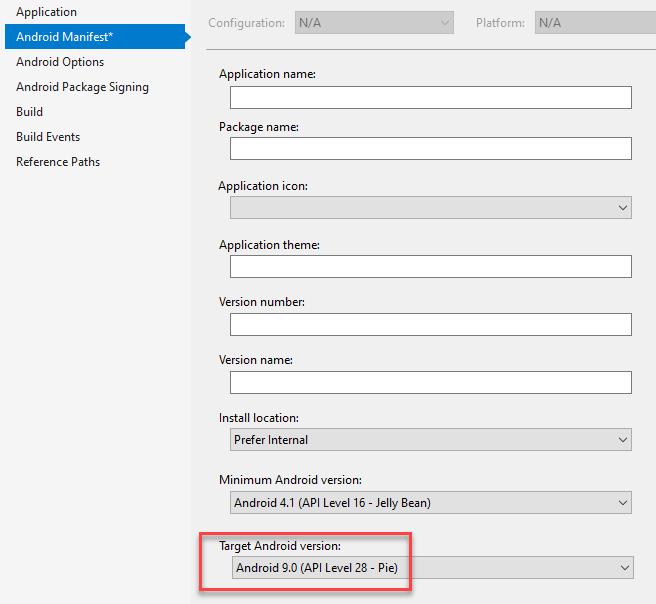Expand the Application icon dropdown

point(430,207)
